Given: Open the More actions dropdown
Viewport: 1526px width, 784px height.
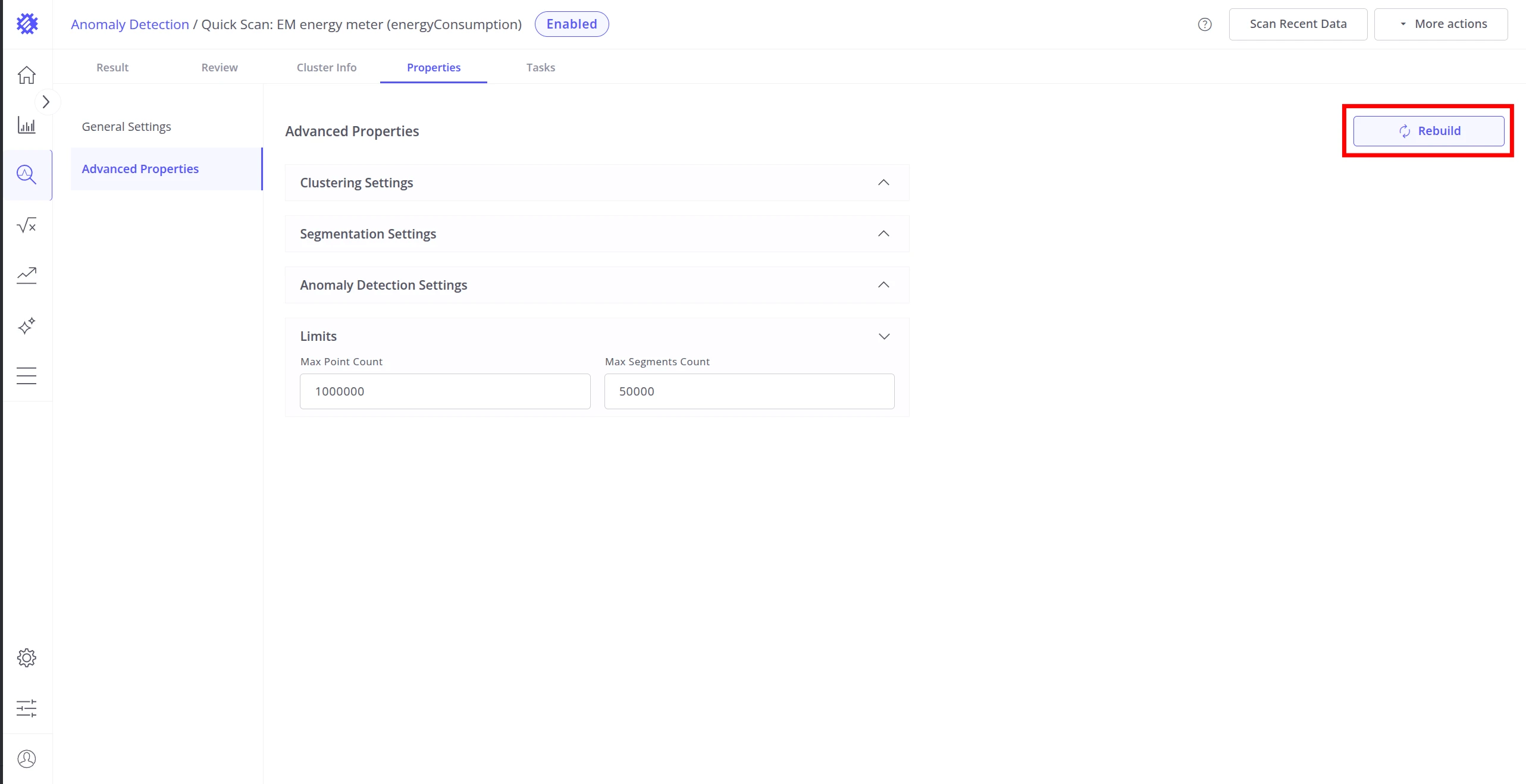Looking at the screenshot, I should tap(1441, 24).
